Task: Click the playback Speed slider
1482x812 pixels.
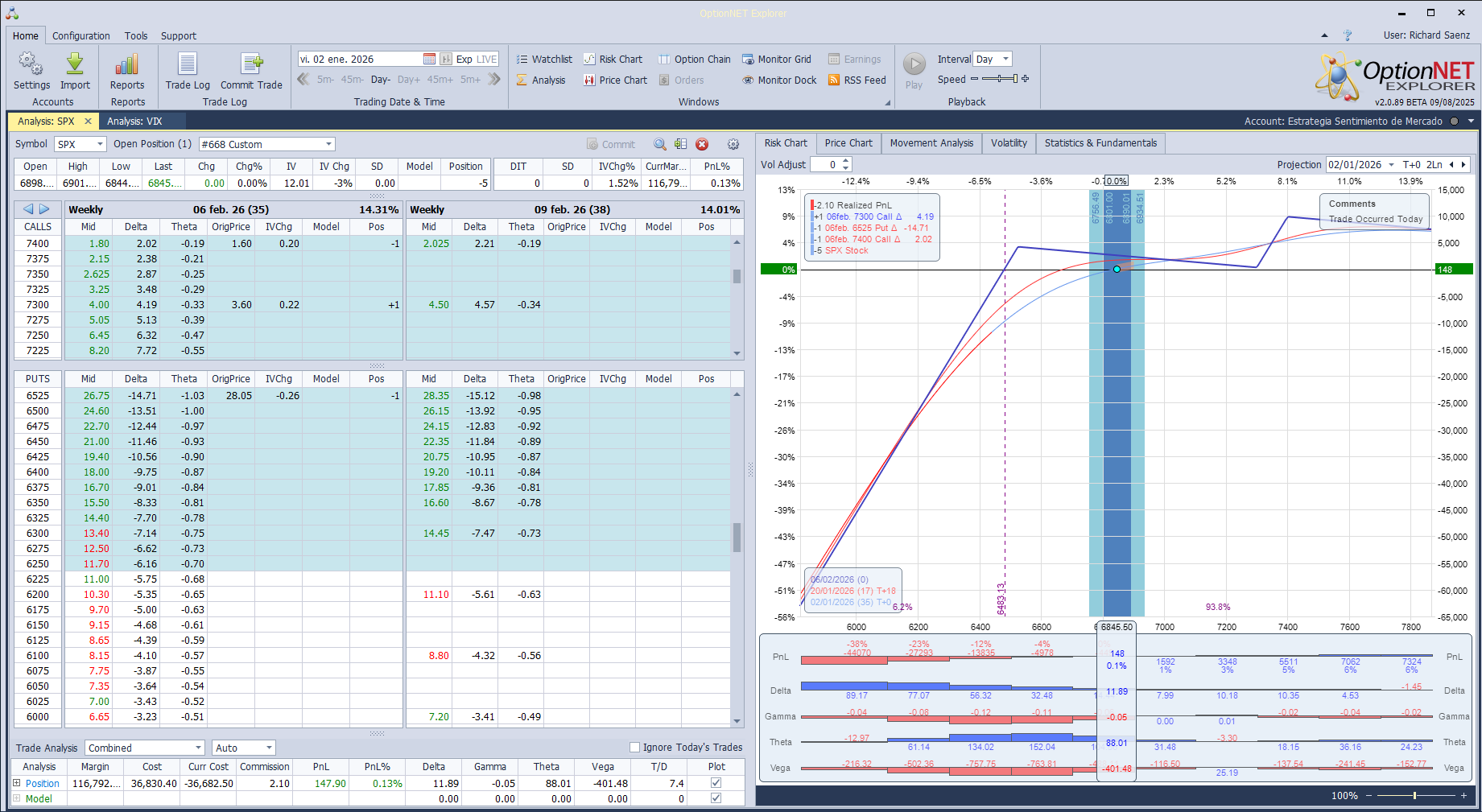Action: [1000, 79]
